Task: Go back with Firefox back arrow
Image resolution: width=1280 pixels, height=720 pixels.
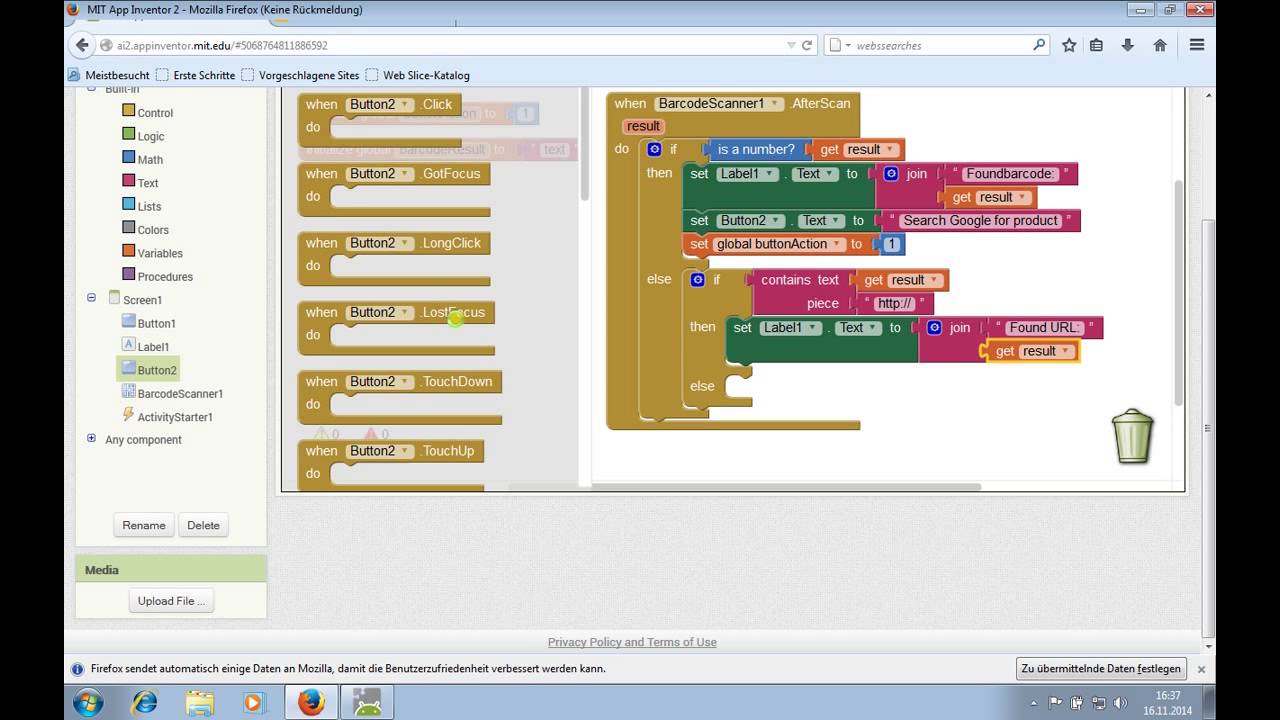Action: (82, 45)
